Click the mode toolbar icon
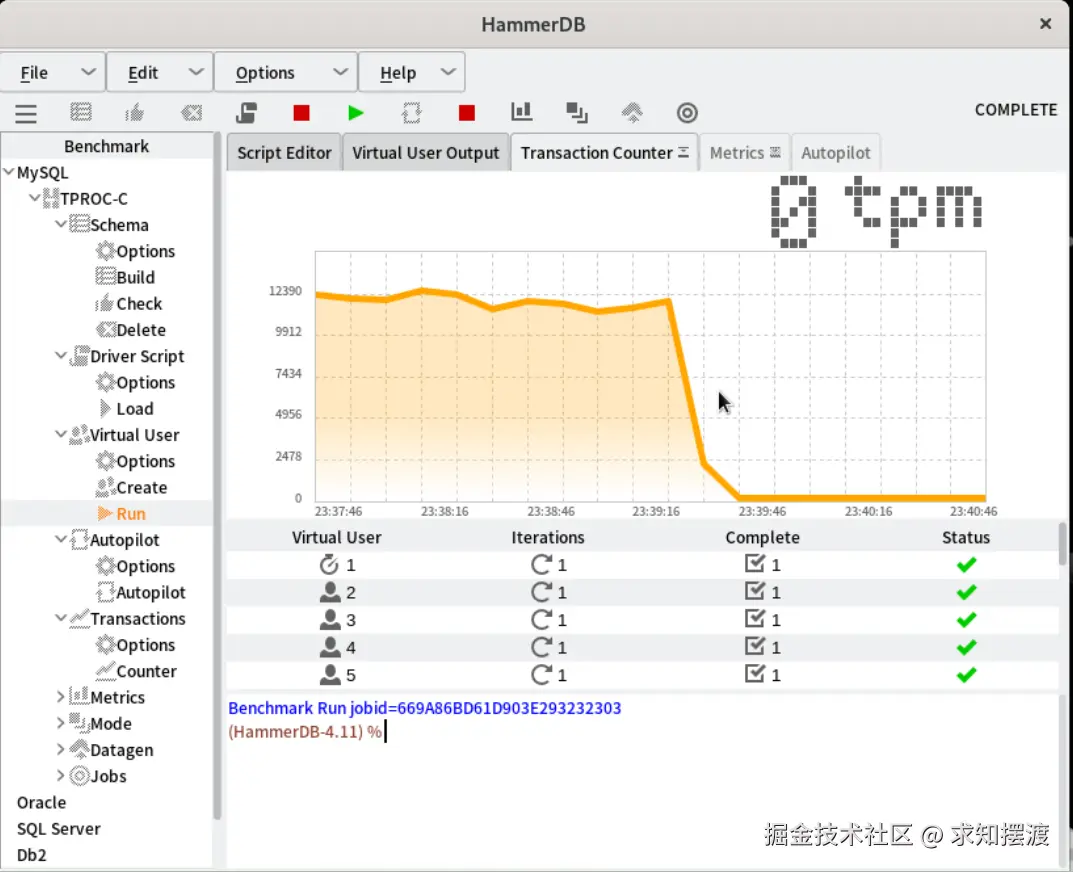This screenshot has width=1073, height=872. tap(577, 112)
